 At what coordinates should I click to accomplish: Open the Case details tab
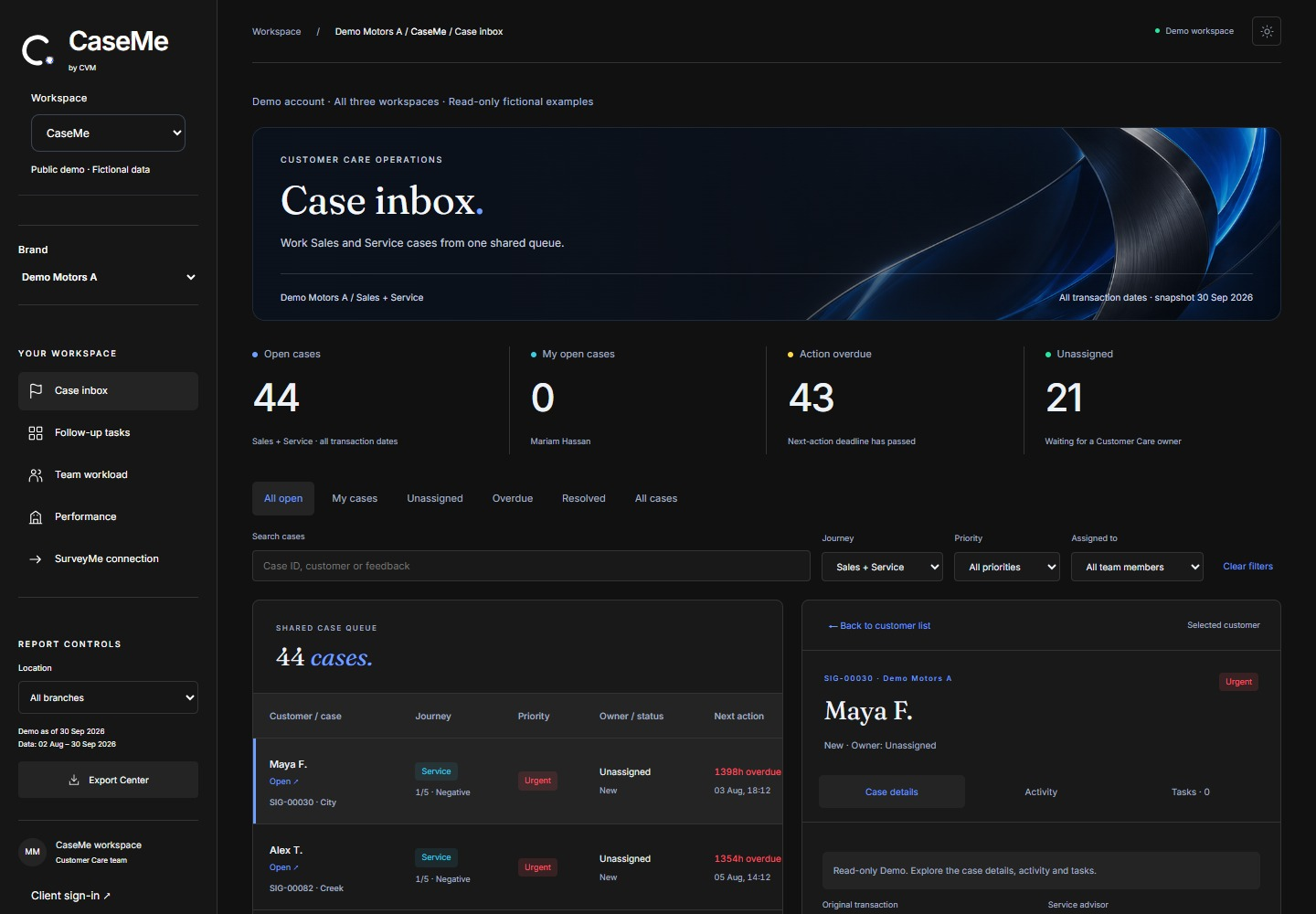pyautogui.click(x=892, y=792)
